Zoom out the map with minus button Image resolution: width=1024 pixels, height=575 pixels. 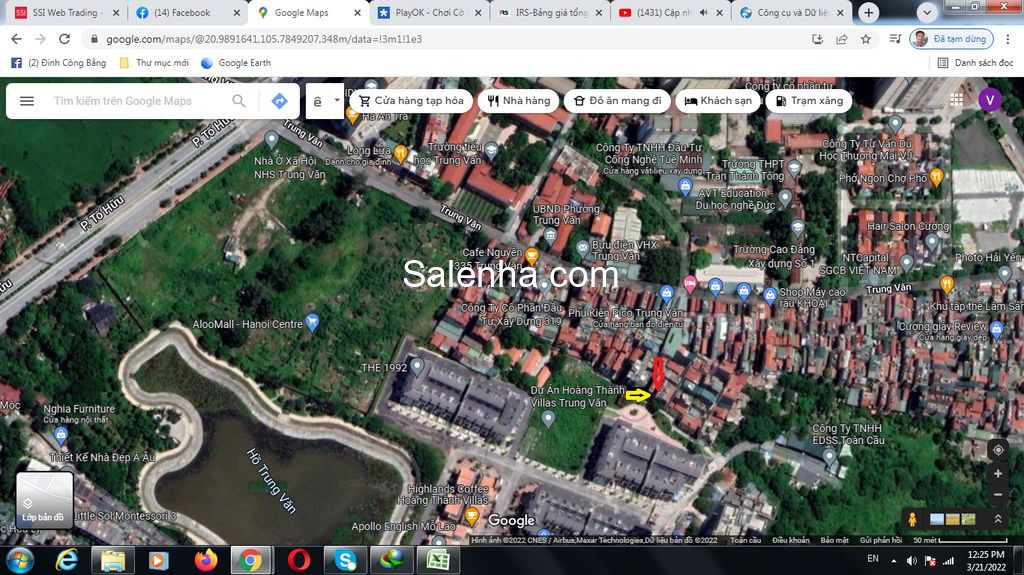point(997,495)
